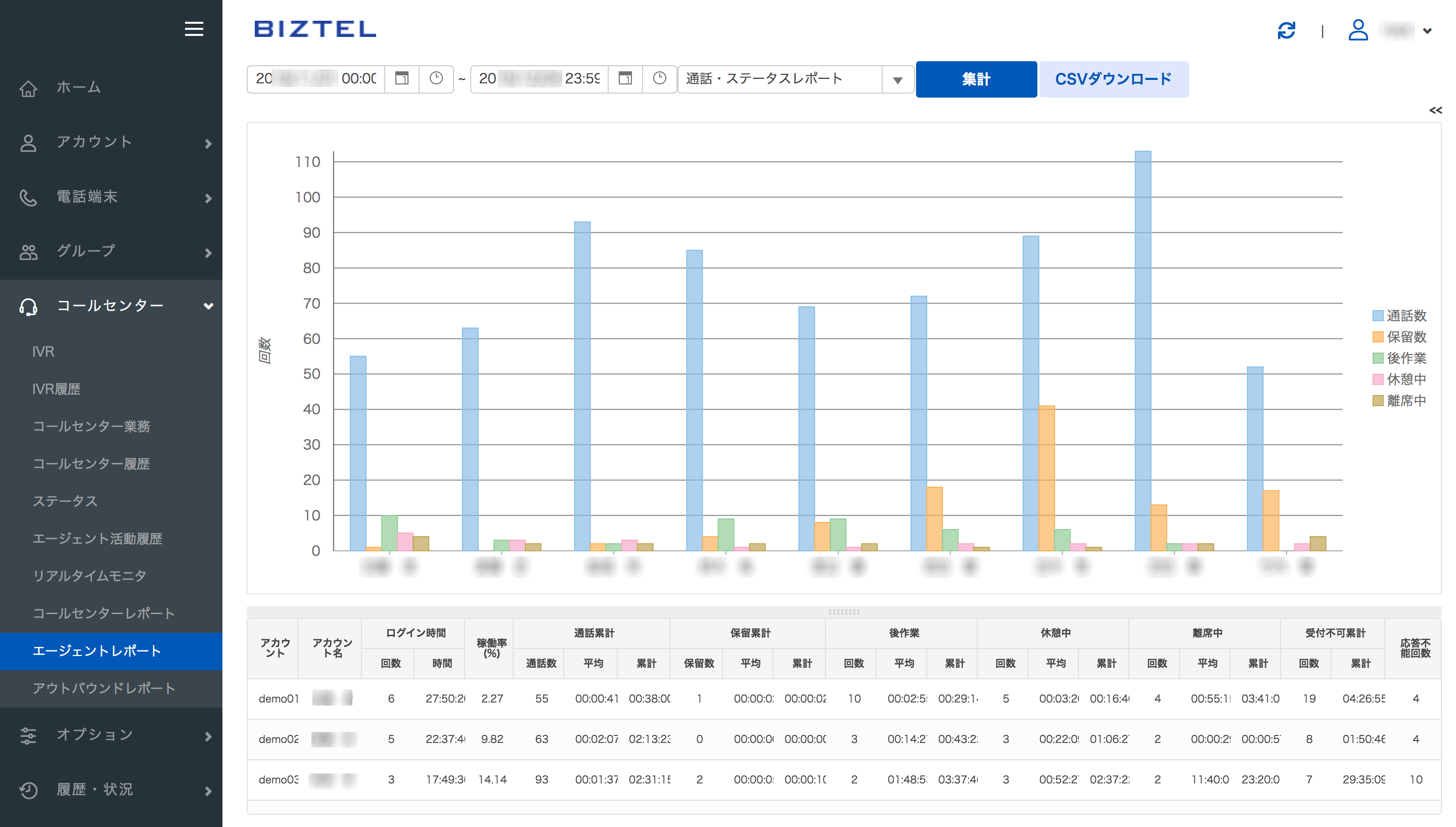Open the end date calendar picker
The image size is (1456, 827).
[625, 78]
